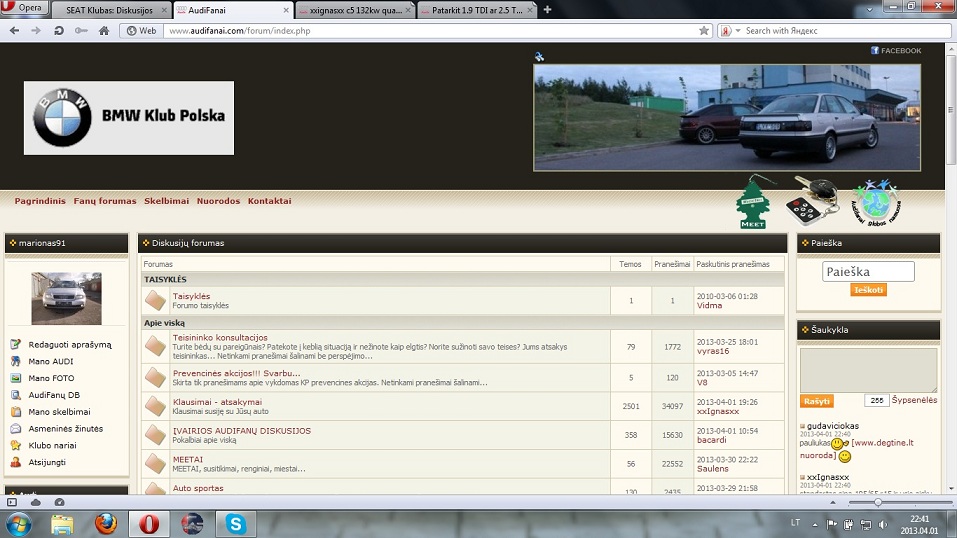957x538 pixels.
Task: Open the MEETAI forum
Action: click(187, 459)
